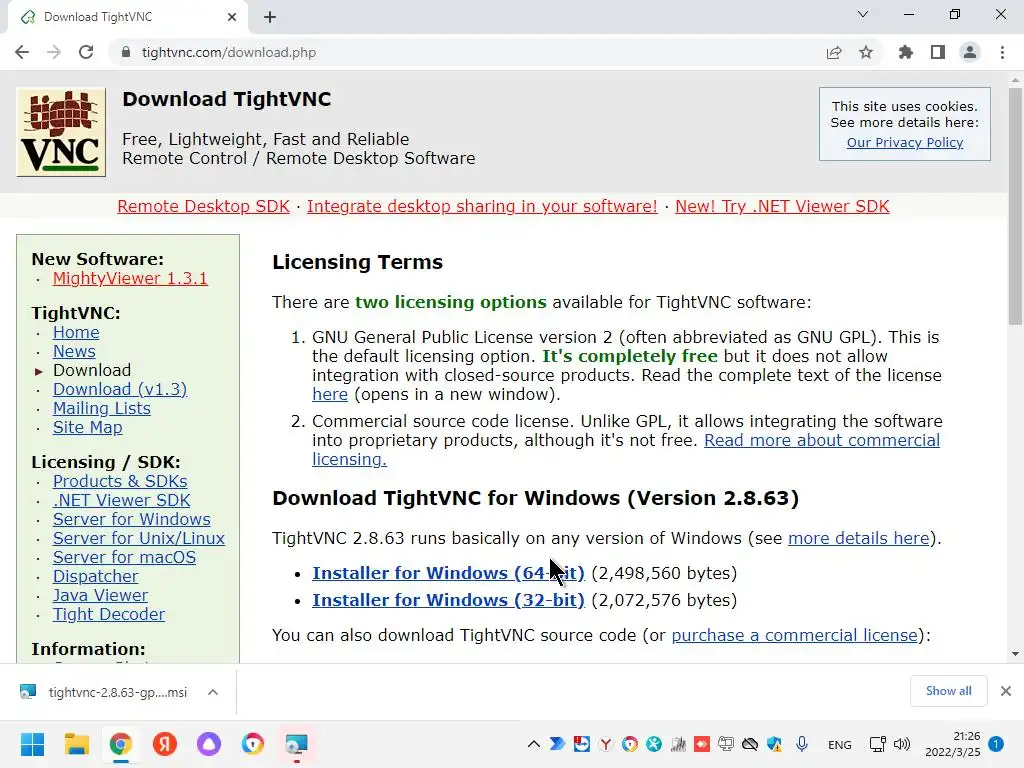Image resolution: width=1024 pixels, height=768 pixels.
Task: Open File Explorer from taskbar
Action: [76, 744]
